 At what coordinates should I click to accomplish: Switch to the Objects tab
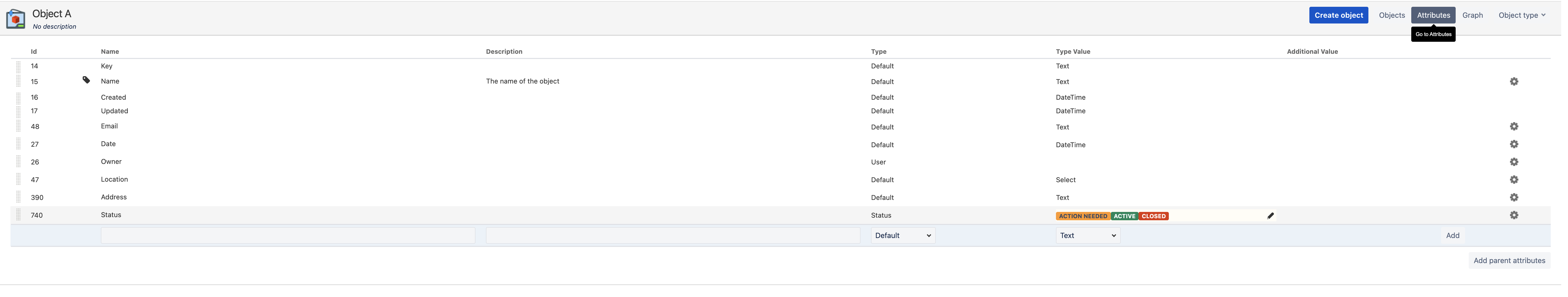pos(1398,15)
